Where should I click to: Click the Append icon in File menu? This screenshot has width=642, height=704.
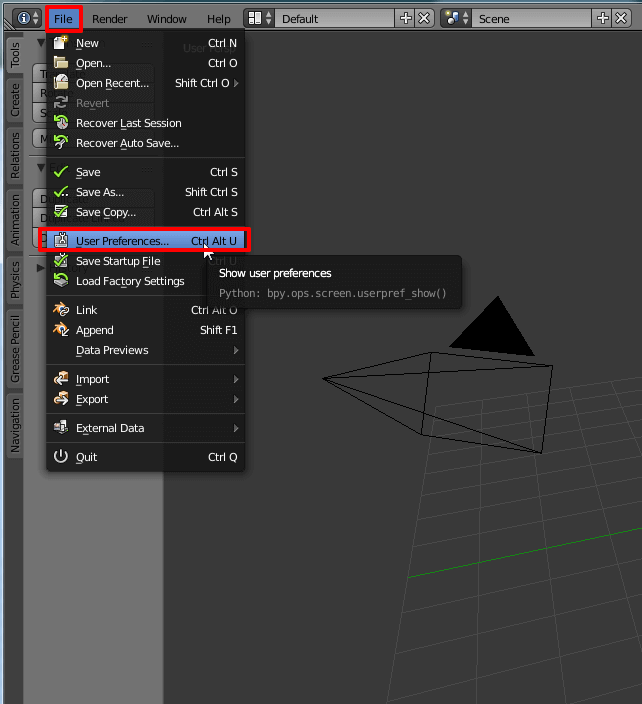tap(61, 330)
